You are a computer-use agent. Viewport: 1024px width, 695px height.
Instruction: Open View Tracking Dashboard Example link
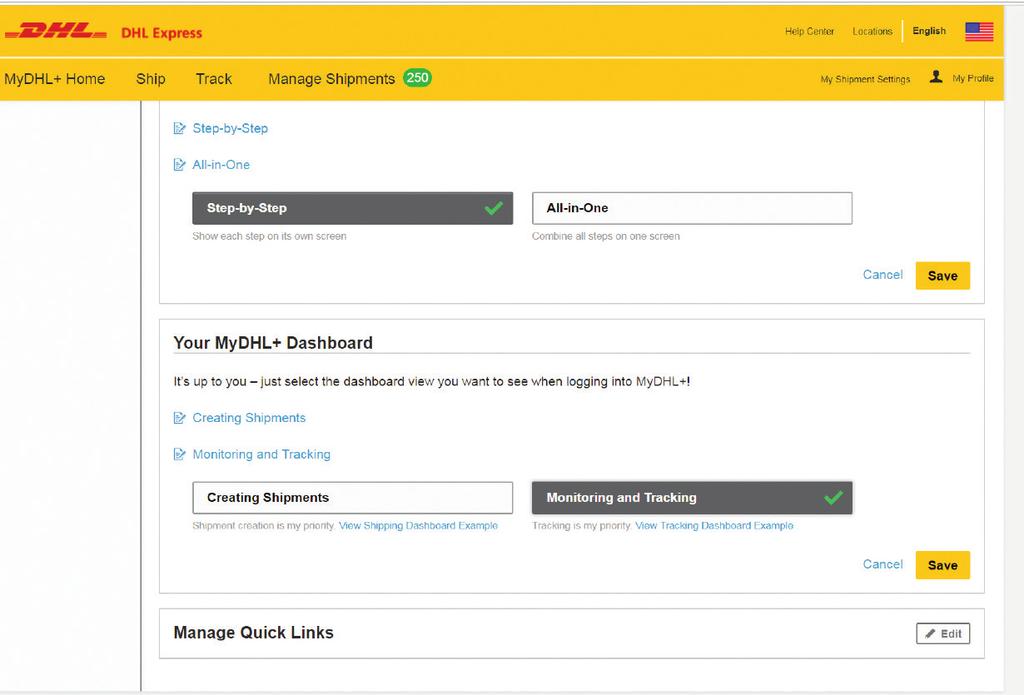714,526
